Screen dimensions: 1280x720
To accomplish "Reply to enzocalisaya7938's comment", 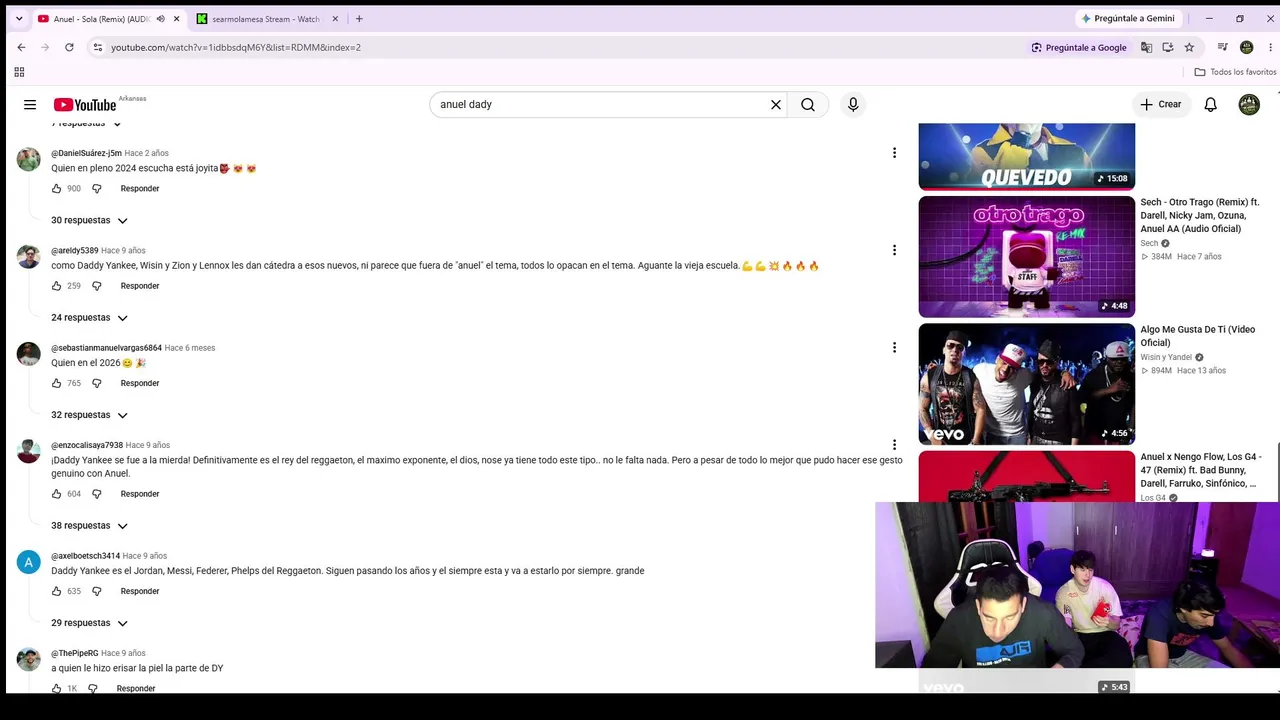I will click(140, 494).
